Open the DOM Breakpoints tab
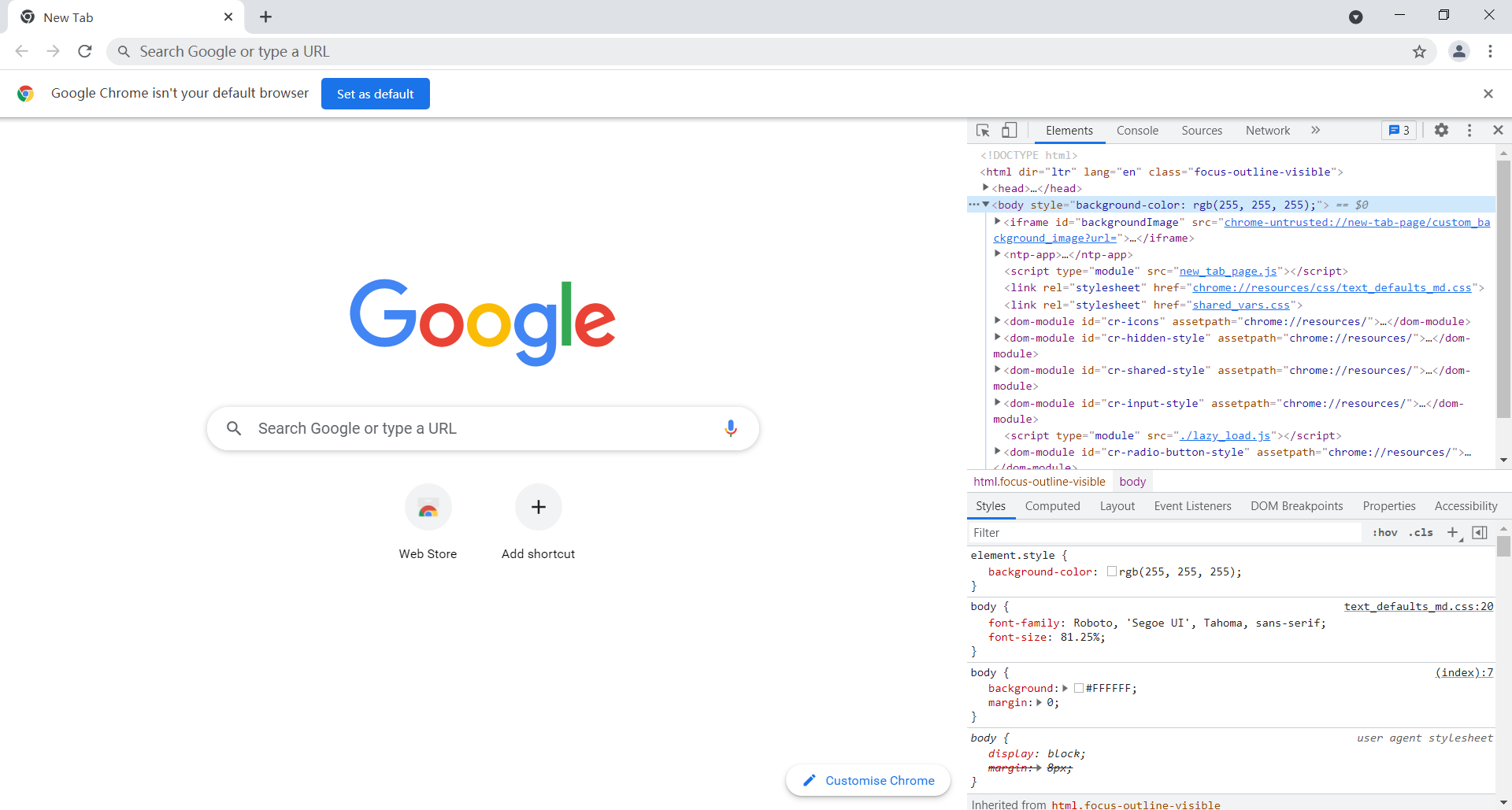 pos(1297,506)
